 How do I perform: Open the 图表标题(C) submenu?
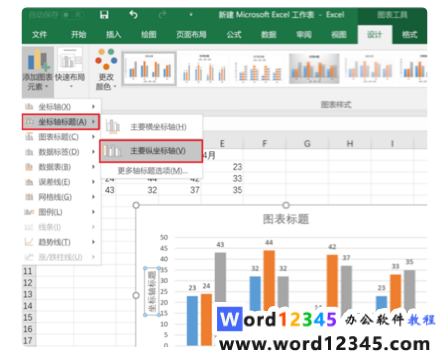(61, 137)
